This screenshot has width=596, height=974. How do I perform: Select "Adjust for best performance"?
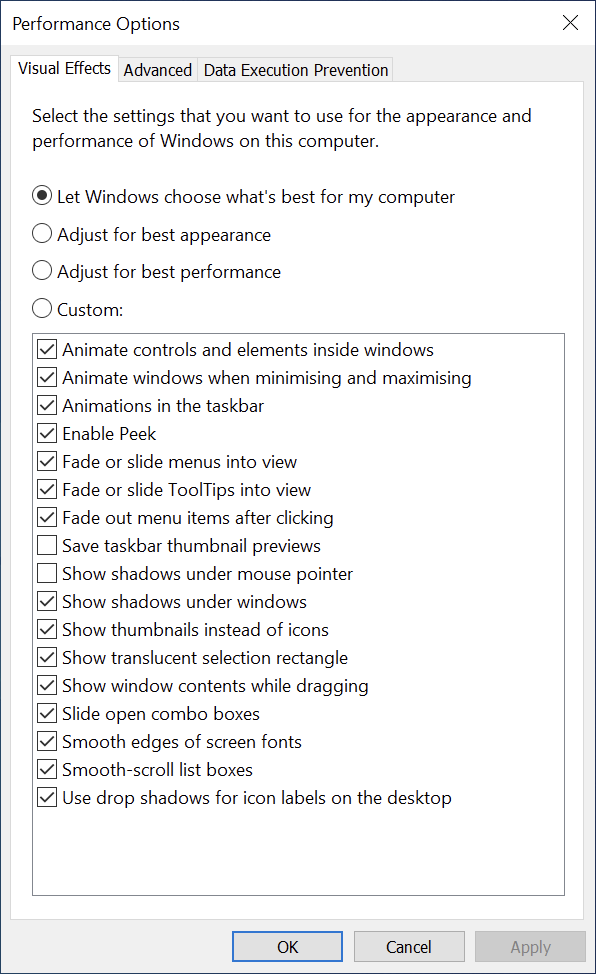pos(42,270)
